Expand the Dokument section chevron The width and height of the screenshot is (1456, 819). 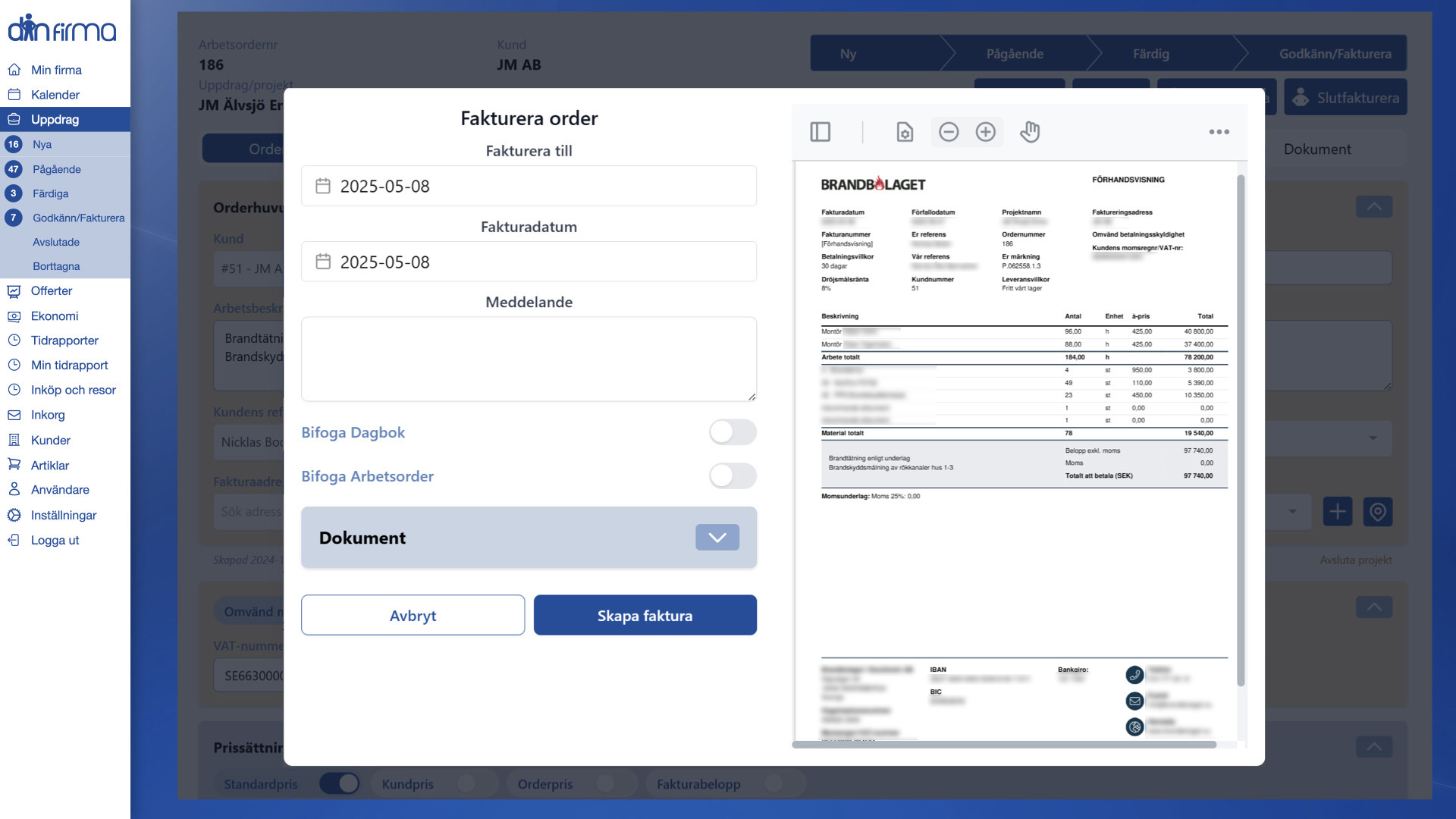click(x=717, y=538)
